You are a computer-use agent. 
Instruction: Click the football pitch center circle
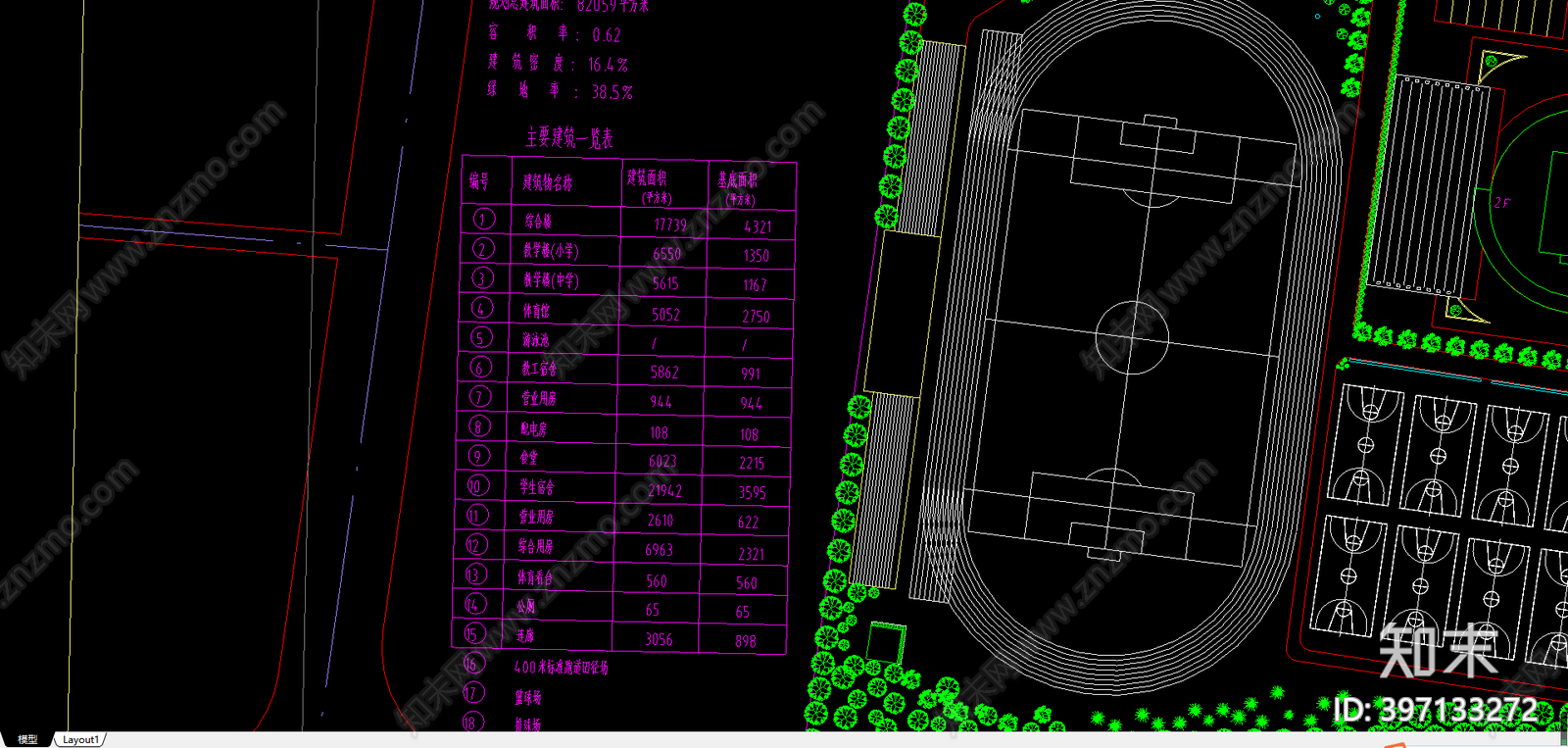(x=1132, y=337)
